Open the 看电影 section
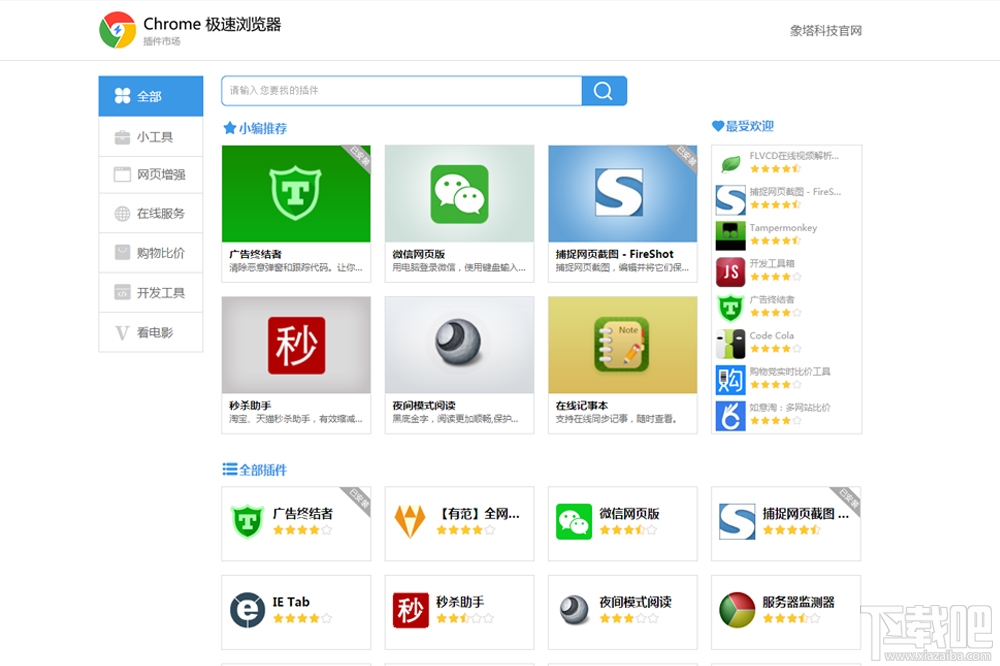The width and height of the screenshot is (1000, 666). 150,332
